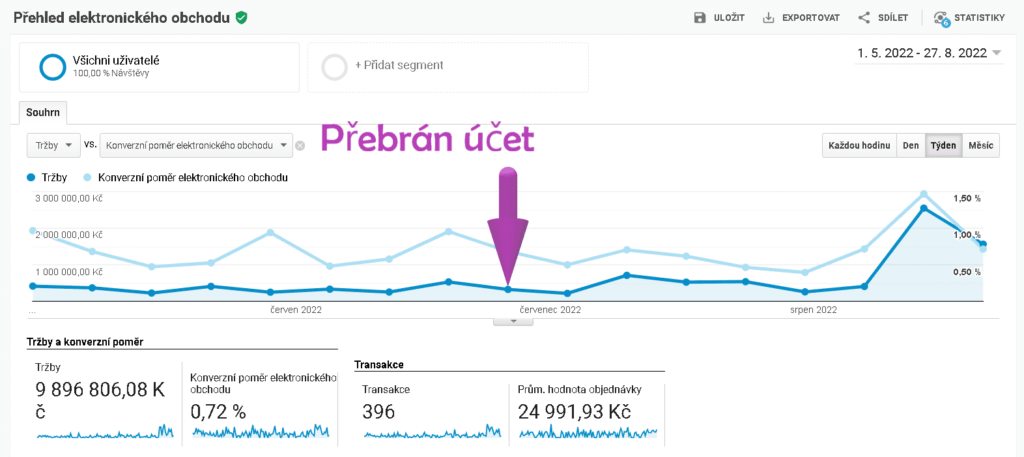
Task: Open Konverzní poměr elektronického obchodu dropdown
Action: tap(196, 145)
